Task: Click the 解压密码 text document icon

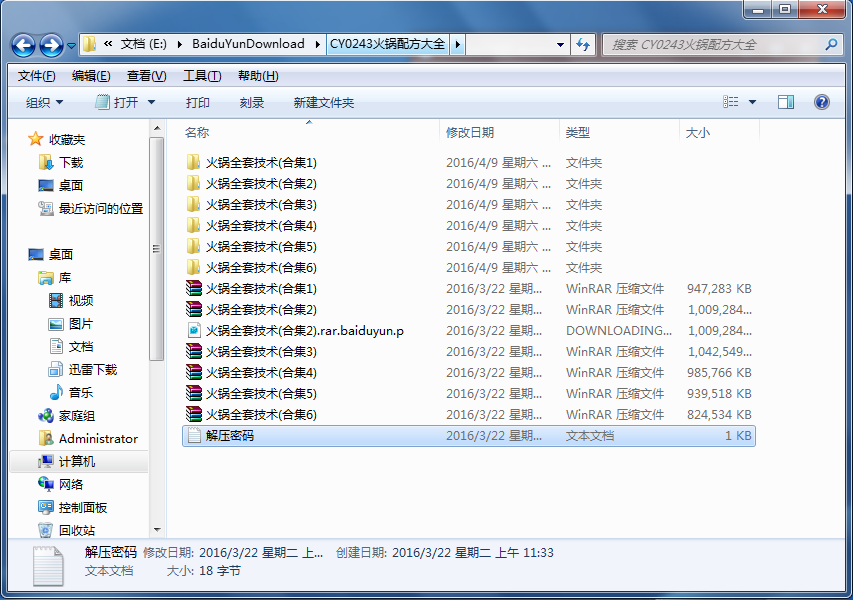Action: (194, 435)
